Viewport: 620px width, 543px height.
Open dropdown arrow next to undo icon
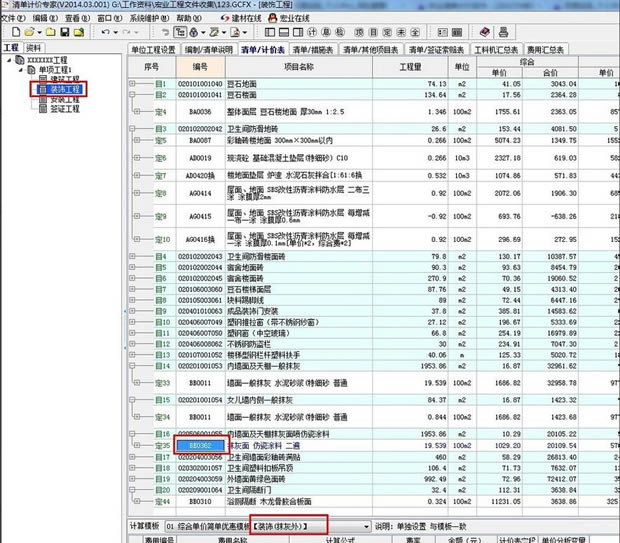click(115, 33)
